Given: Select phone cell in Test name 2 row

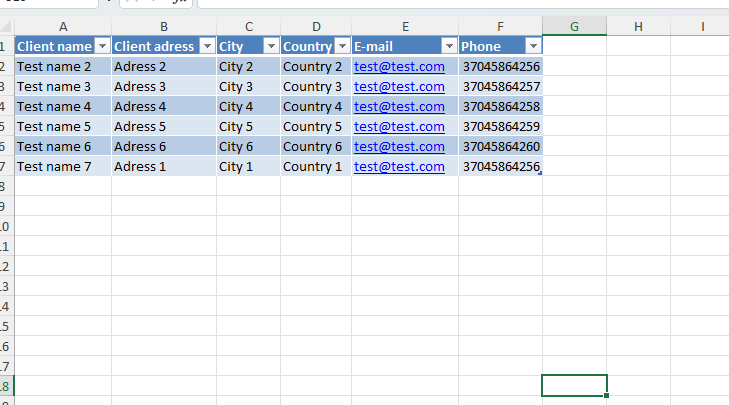Looking at the screenshot, I should (500, 66).
